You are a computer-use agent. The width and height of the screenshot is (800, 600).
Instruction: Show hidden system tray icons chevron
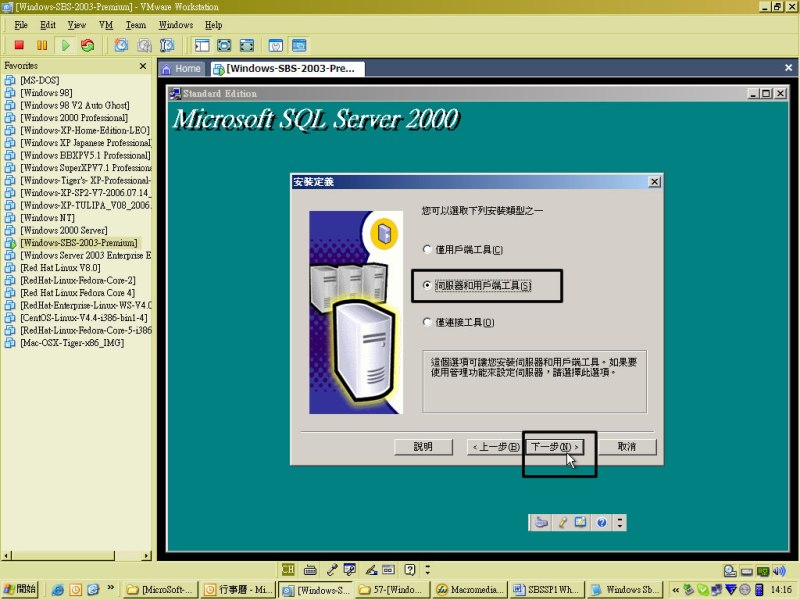pos(676,590)
